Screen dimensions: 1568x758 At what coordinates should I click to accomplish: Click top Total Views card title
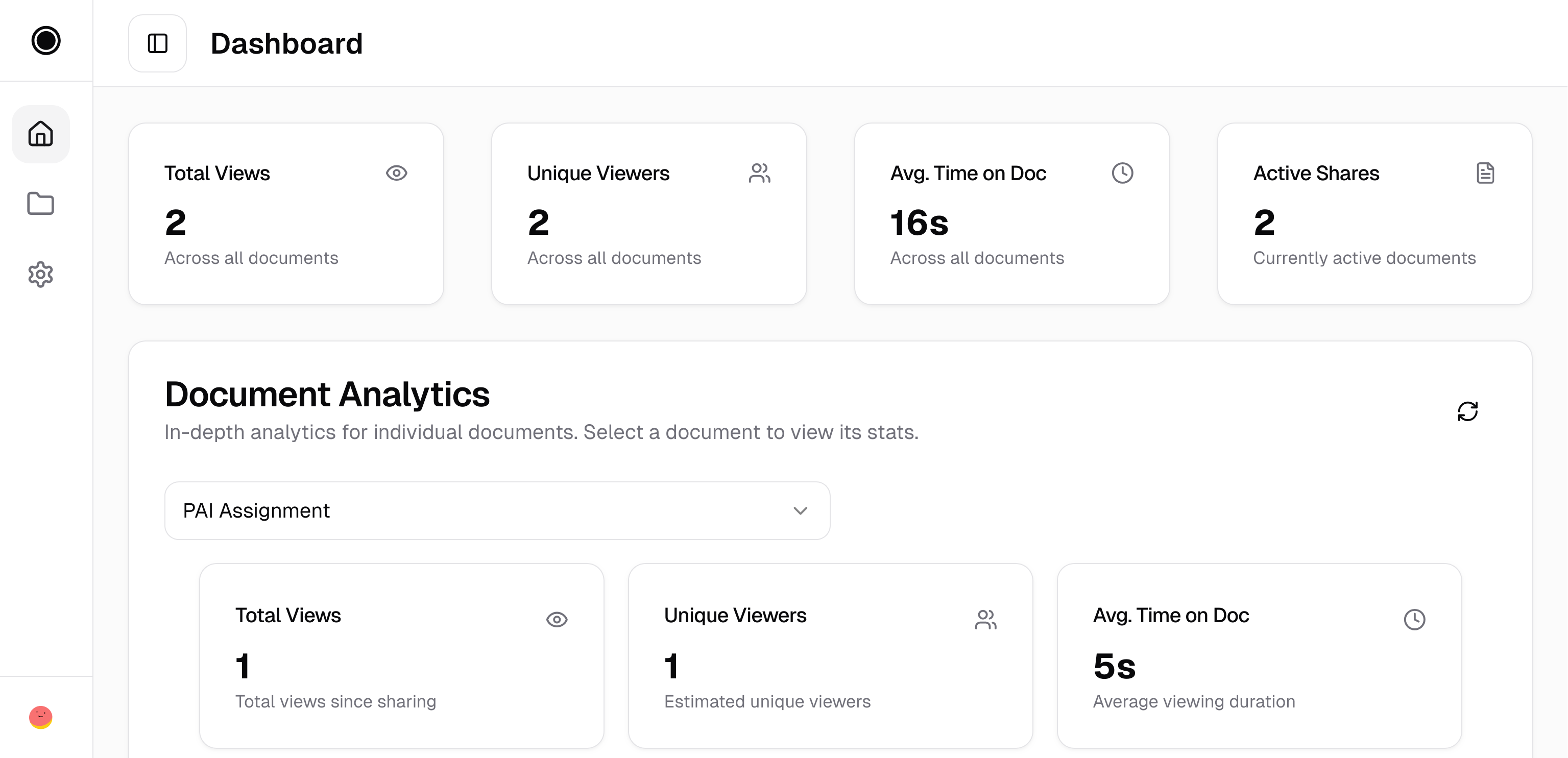point(216,173)
